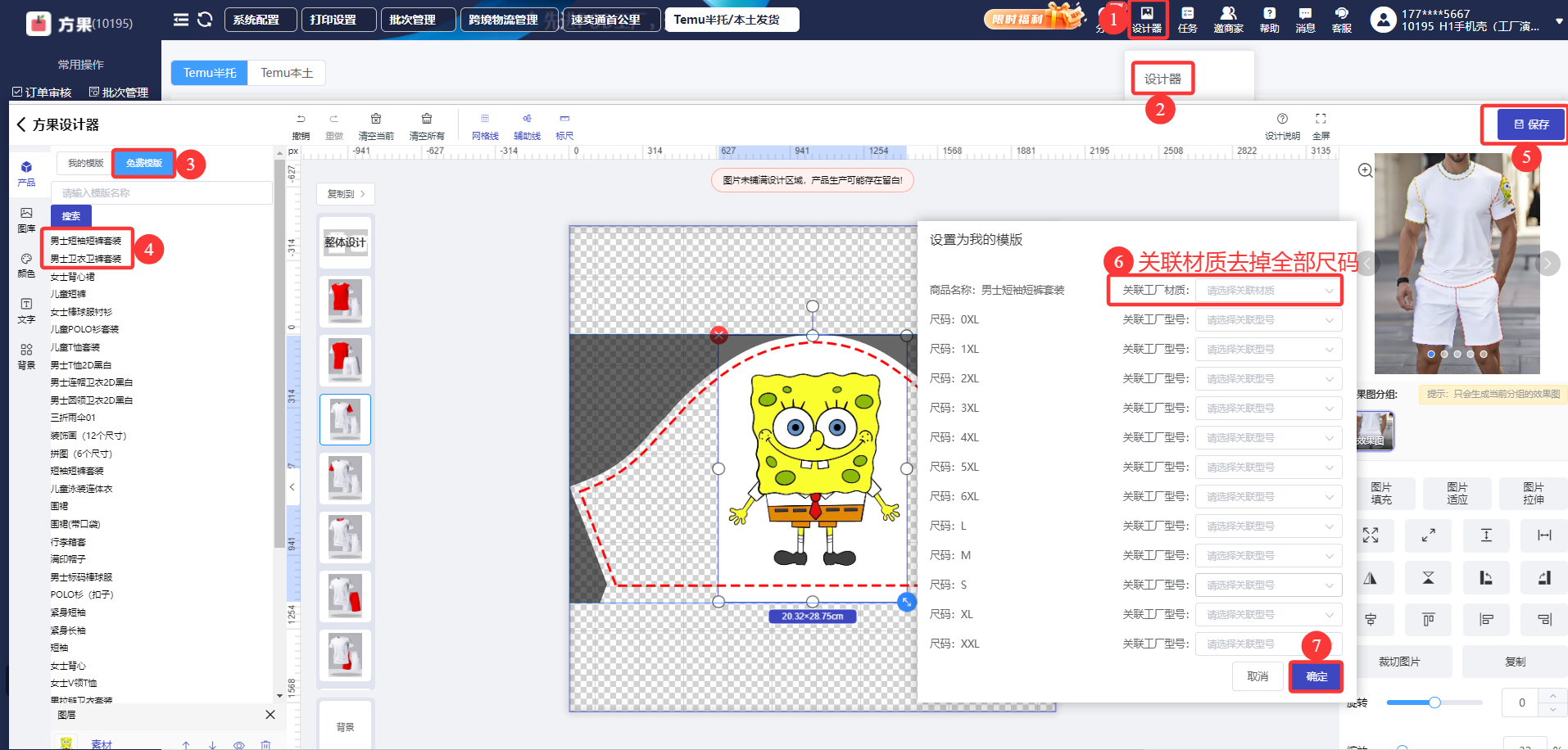This screenshot has height=750, width=1568.
Task: Open factory model dropdown for size 2XL
Action: point(1268,379)
